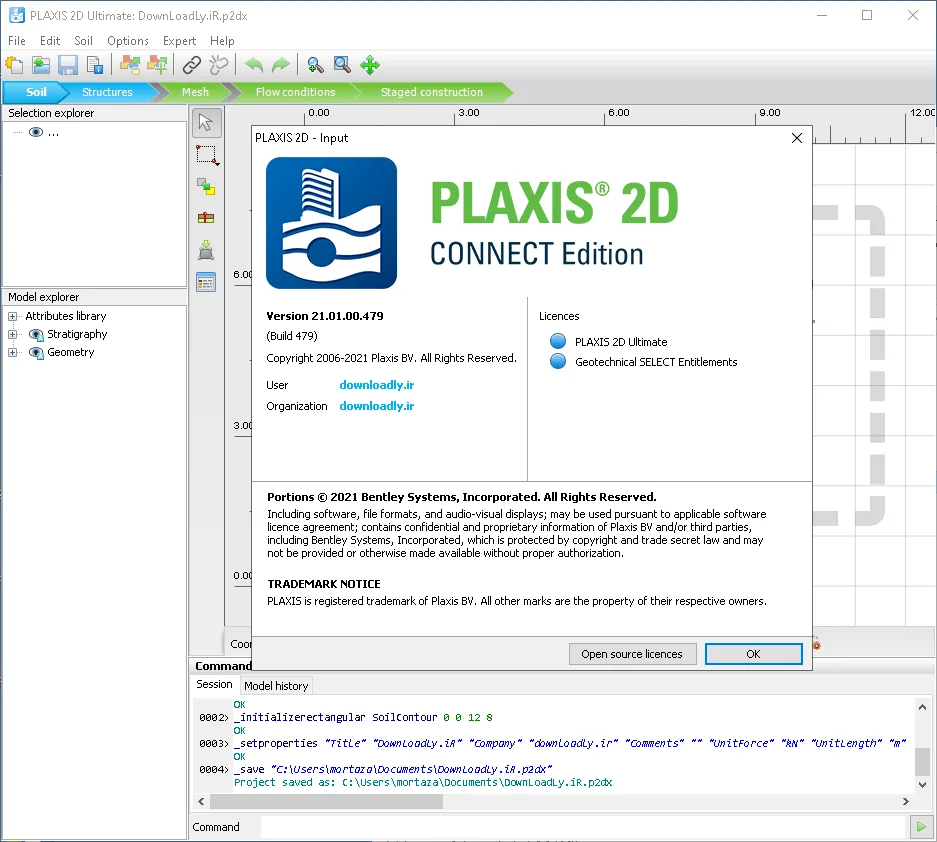
Task: Click the horizontal scrollbar left arrow
Action: point(201,801)
